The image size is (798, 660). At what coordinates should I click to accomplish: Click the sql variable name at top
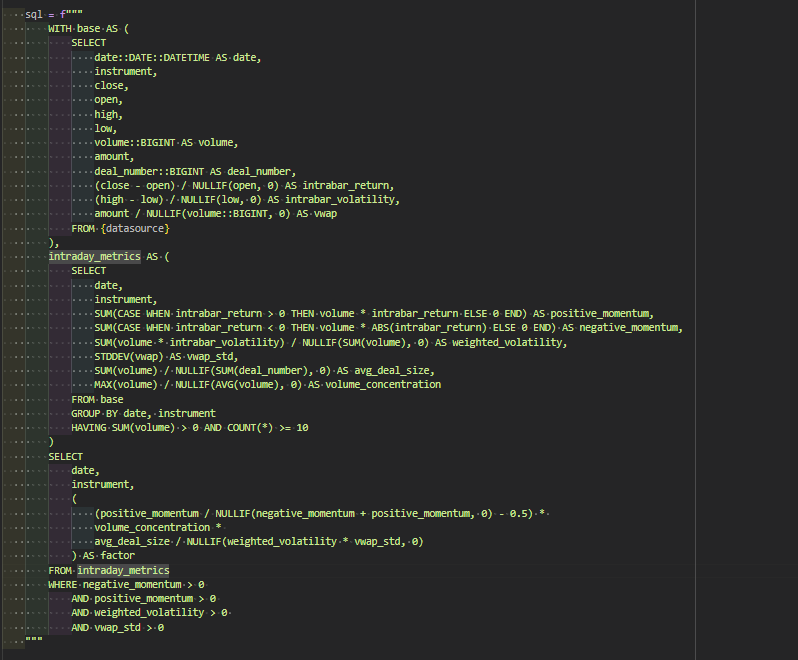tap(34, 14)
